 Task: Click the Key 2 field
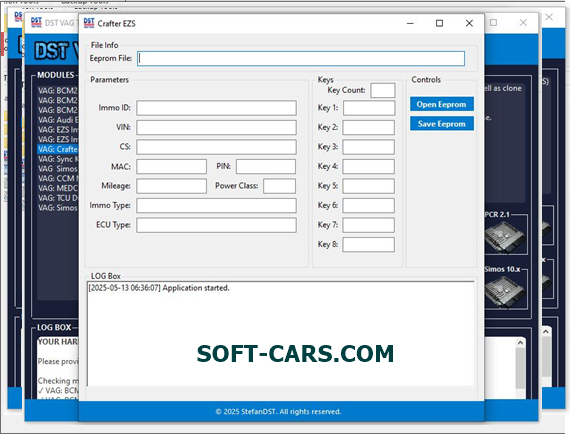coord(369,128)
